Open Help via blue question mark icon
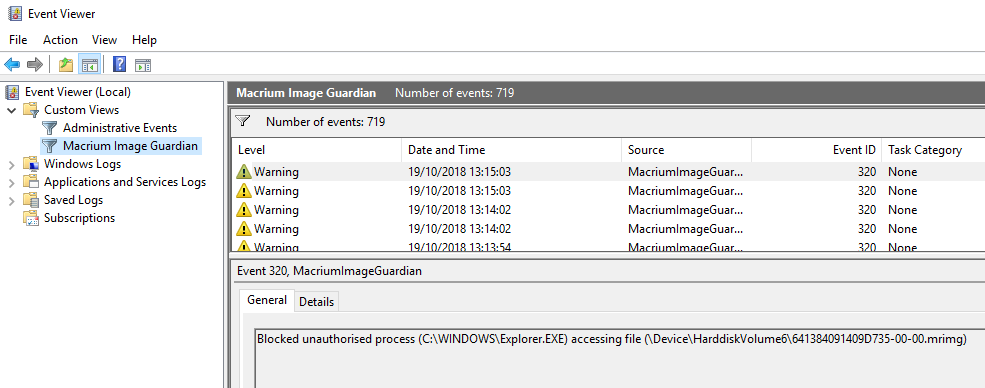The width and height of the screenshot is (985, 388). click(x=119, y=64)
